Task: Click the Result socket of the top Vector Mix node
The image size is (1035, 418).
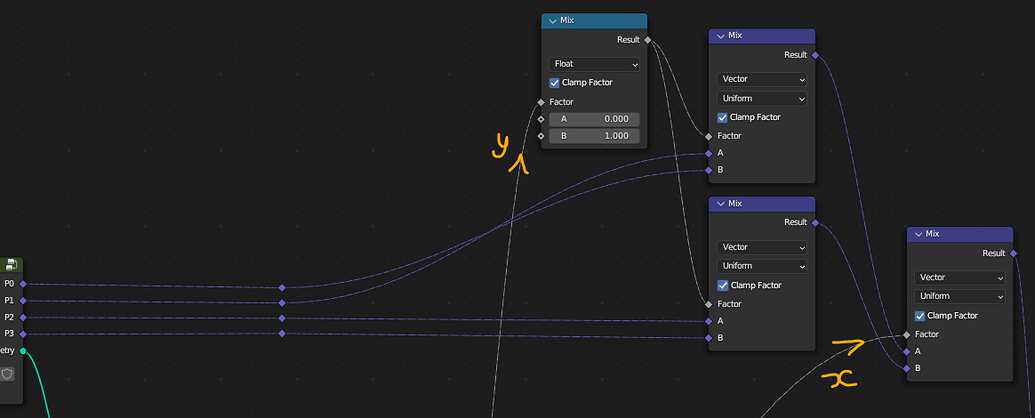Action: [x=815, y=55]
